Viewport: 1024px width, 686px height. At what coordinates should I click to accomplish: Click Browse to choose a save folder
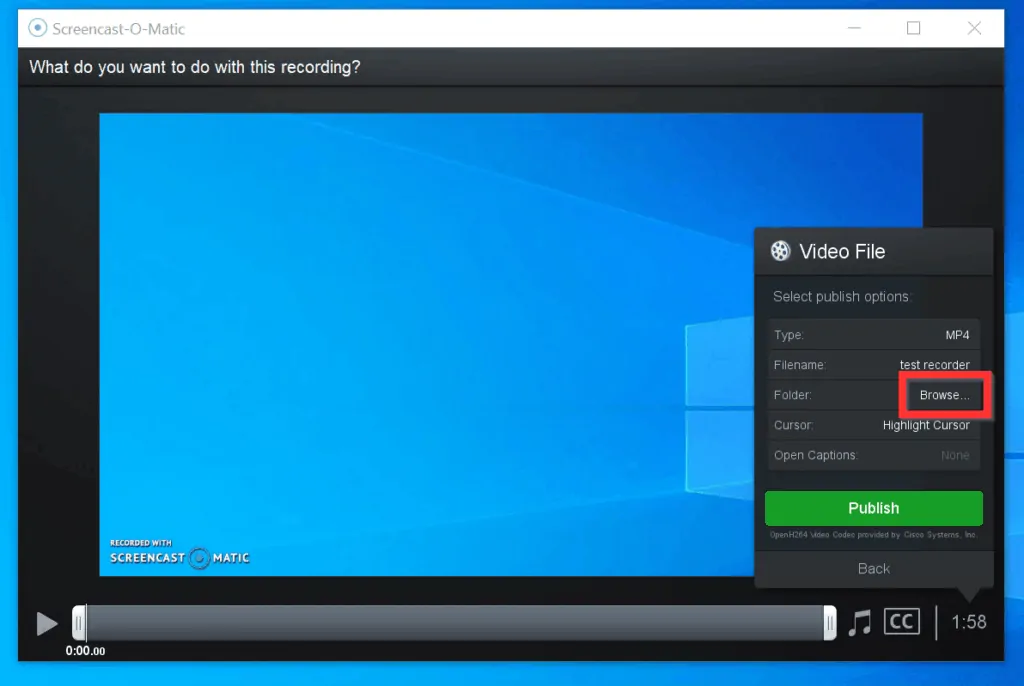pos(943,394)
